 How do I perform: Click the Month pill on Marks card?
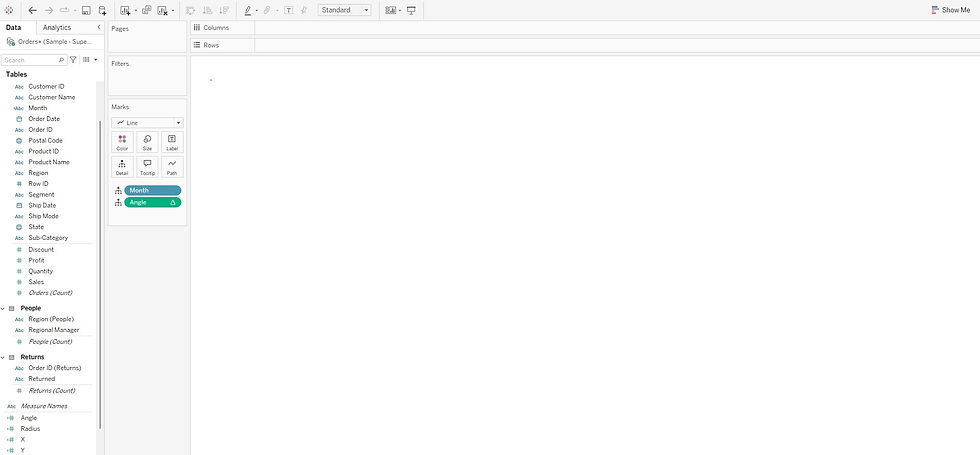tap(152, 191)
